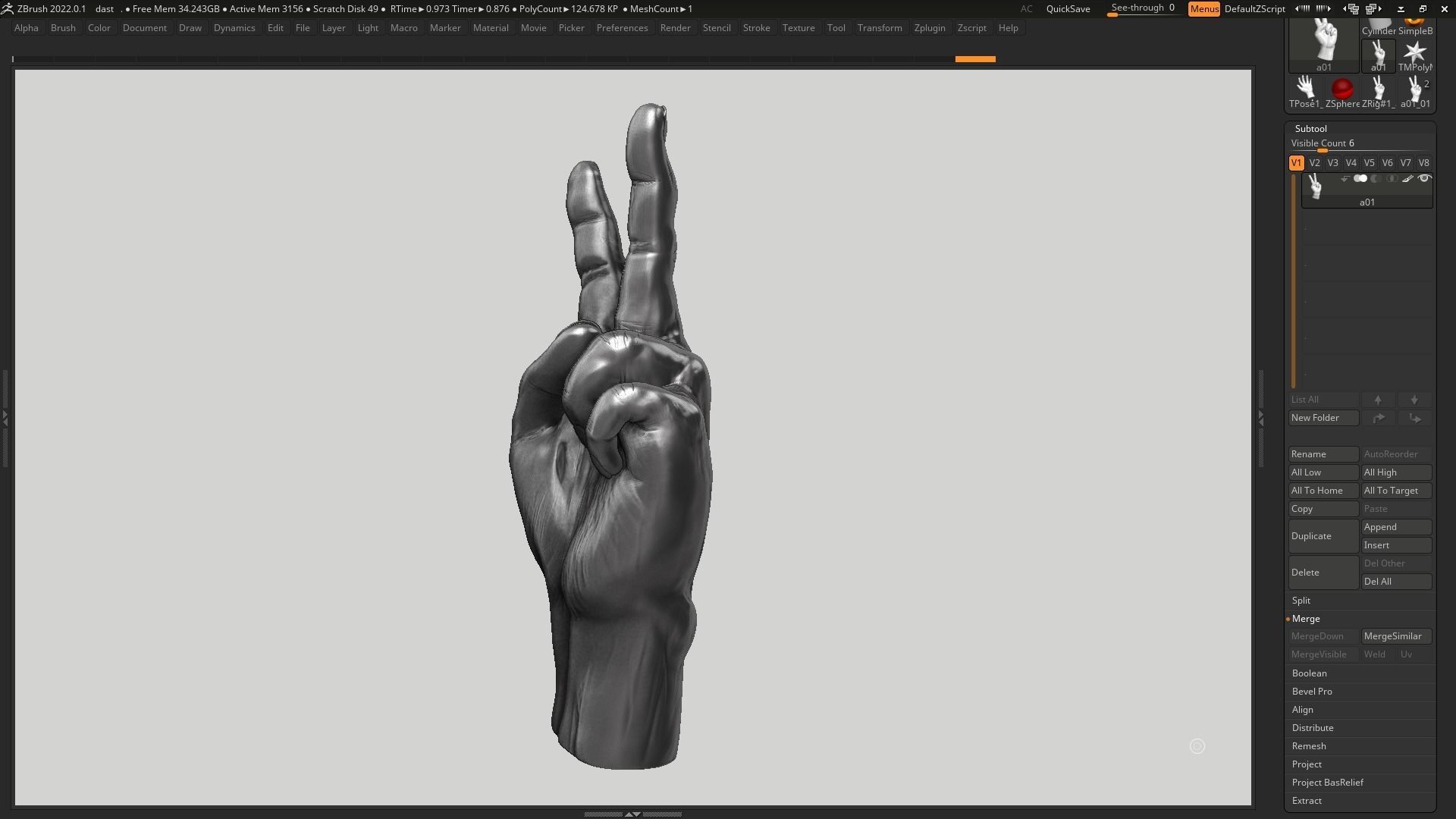Set a01 subtool to intersection boolean mode
Screen dimensions: 1456x819
tap(1392, 178)
